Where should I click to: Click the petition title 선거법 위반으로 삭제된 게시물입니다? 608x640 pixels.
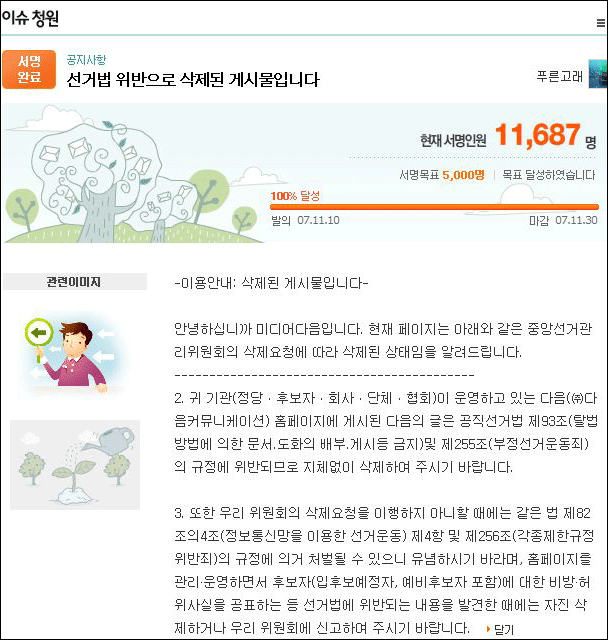193,80
